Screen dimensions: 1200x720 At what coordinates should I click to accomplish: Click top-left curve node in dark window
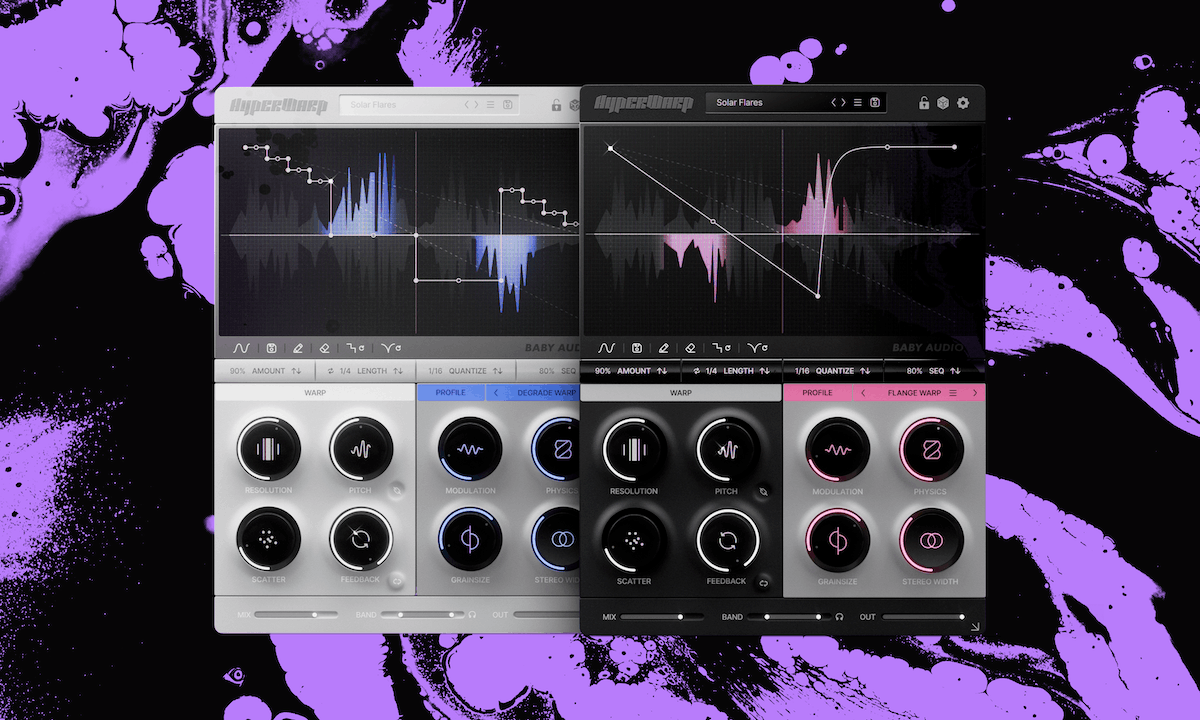click(x=610, y=148)
